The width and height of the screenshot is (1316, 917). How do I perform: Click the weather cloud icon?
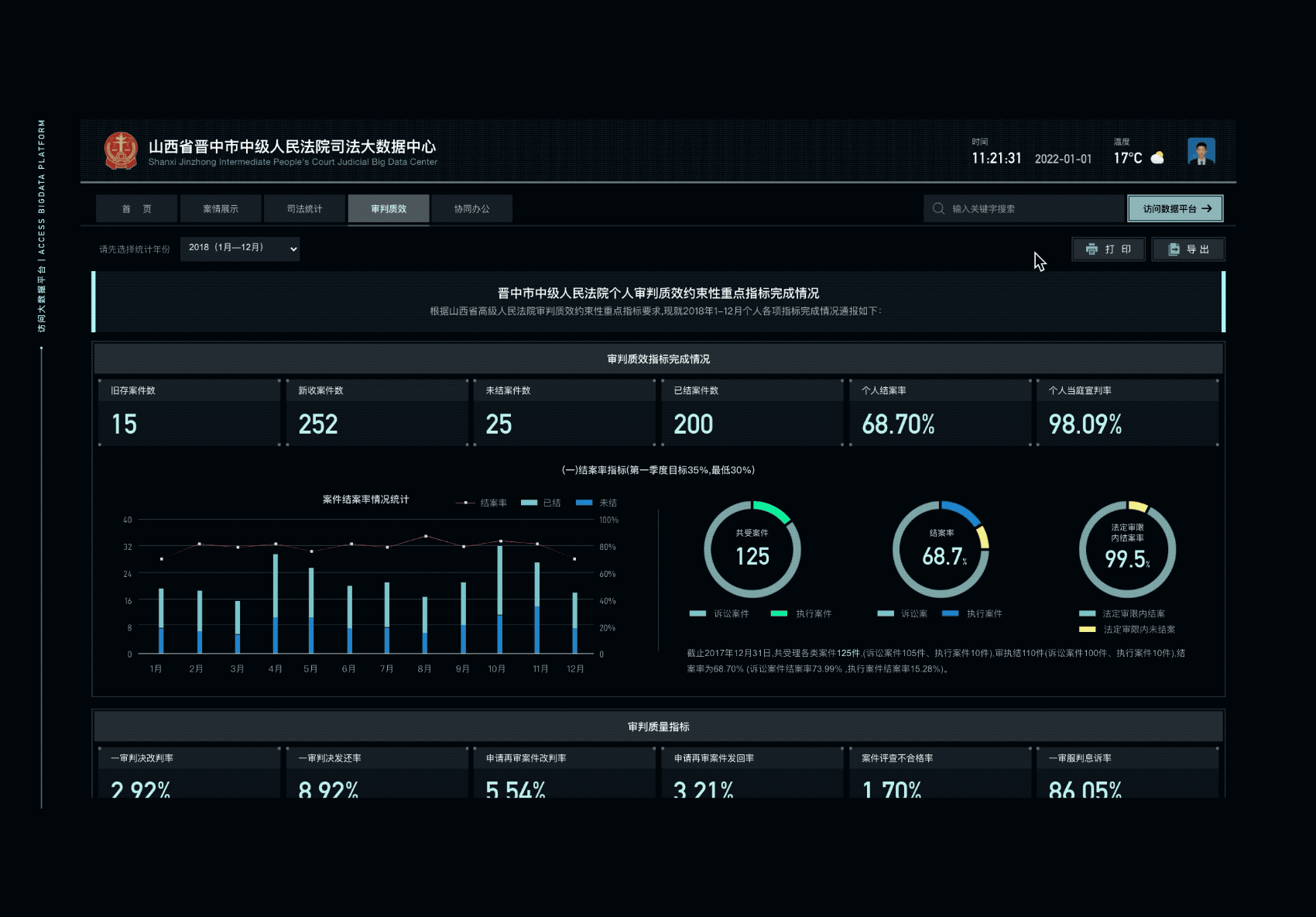pyautogui.click(x=1157, y=158)
